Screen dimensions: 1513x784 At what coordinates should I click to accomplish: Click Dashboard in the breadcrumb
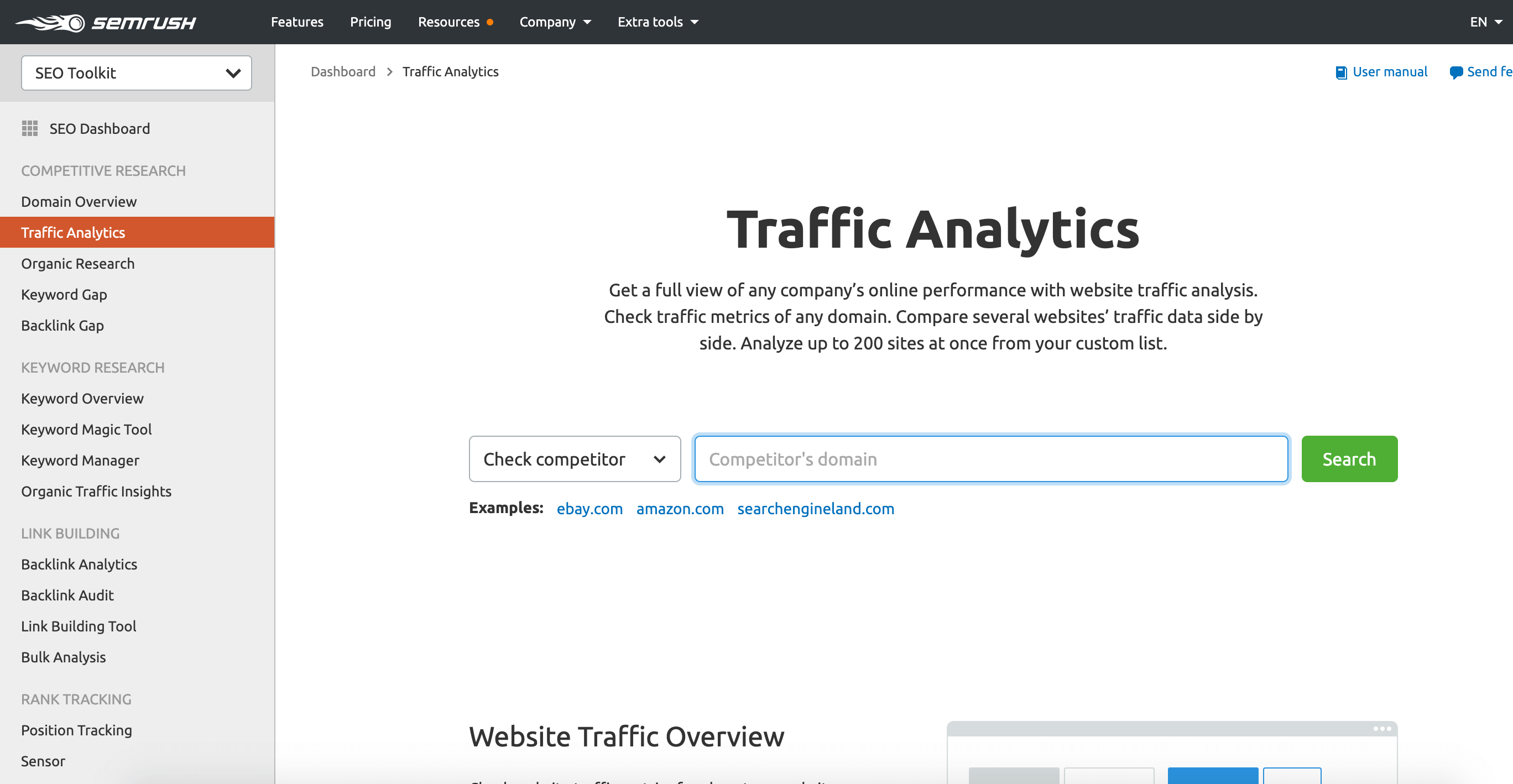click(343, 72)
